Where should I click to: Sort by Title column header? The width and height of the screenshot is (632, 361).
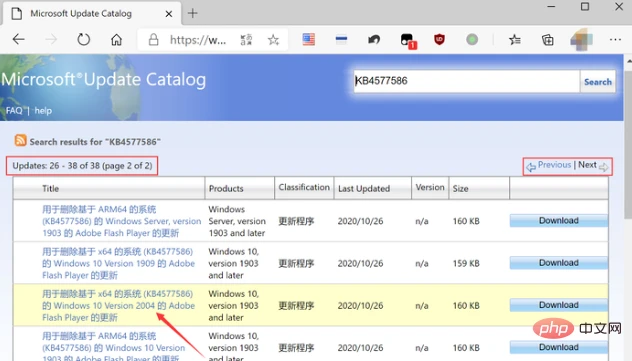point(50,189)
